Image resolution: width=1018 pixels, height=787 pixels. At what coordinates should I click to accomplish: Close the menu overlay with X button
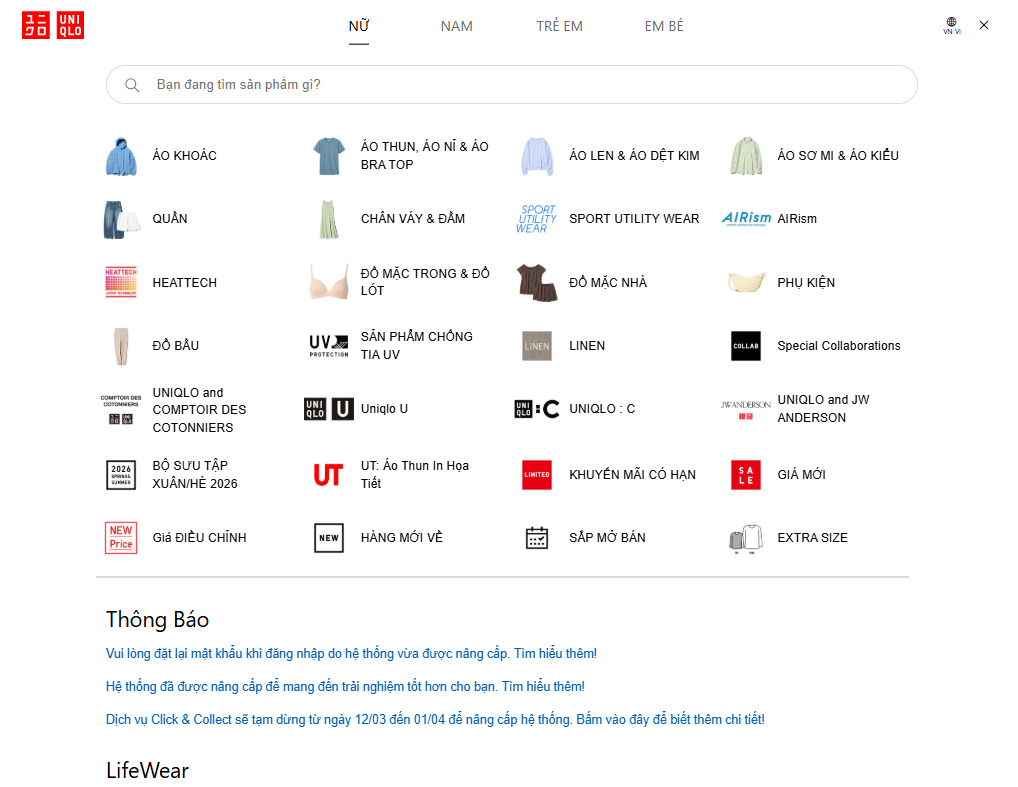pyautogui.click(x=984, y=25)
